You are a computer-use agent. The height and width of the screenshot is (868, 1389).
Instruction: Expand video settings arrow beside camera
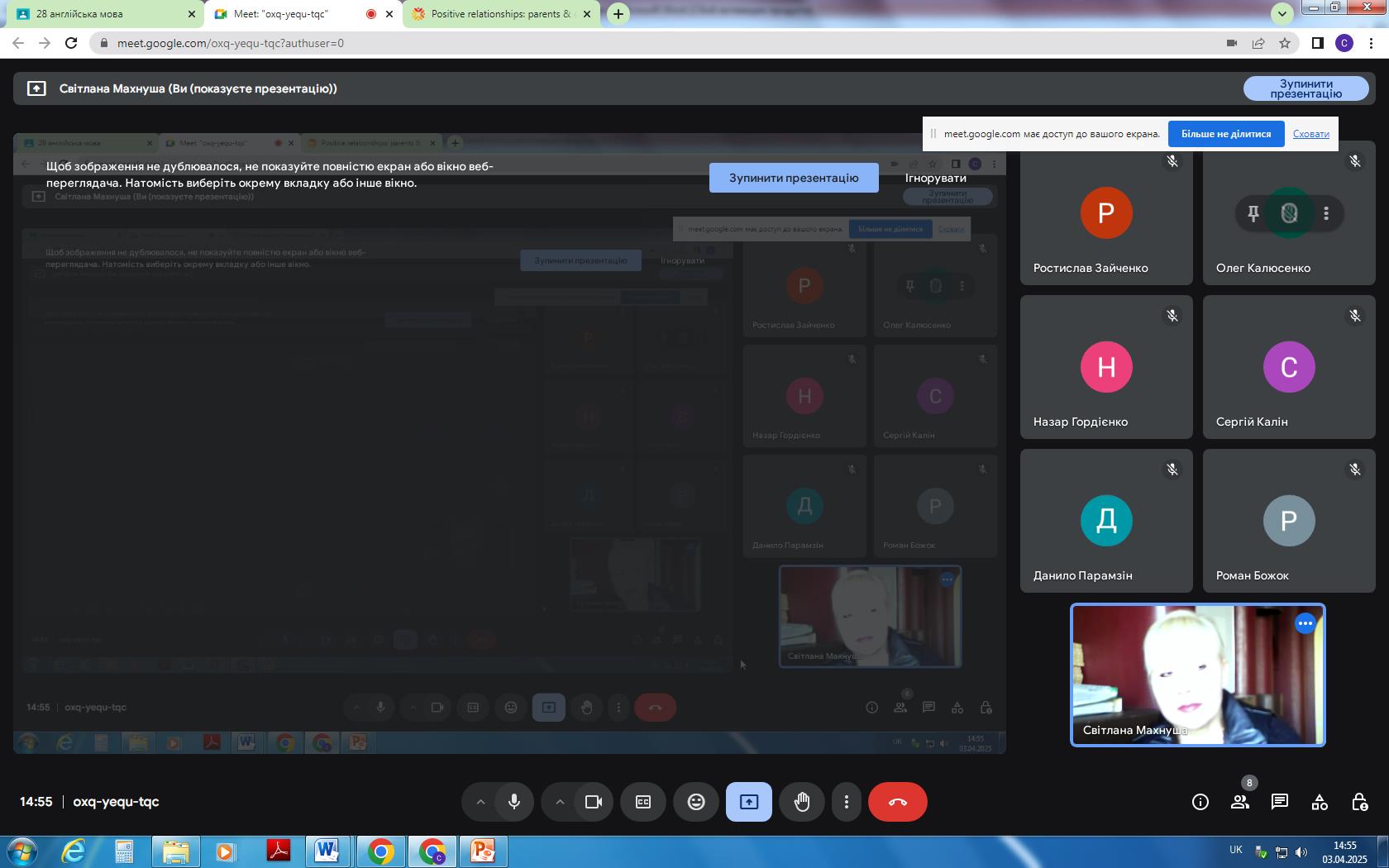[560, 802]
